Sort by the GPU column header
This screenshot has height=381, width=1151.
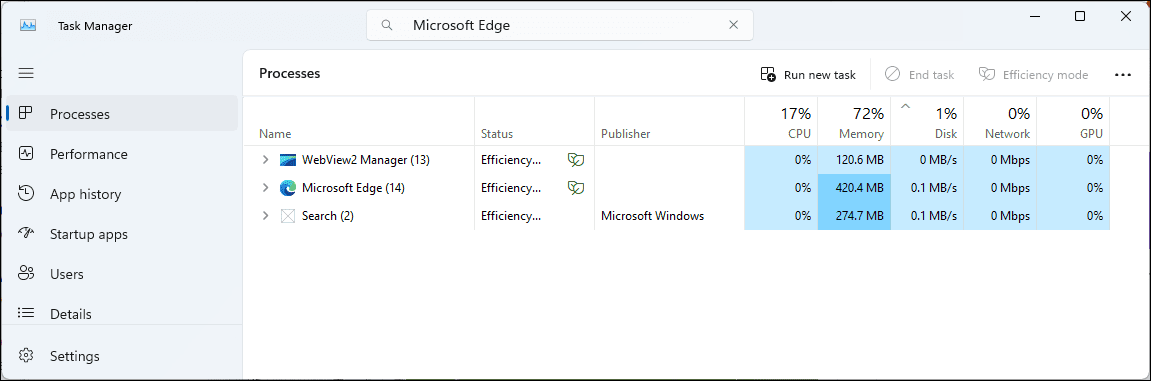(1072, 121)
